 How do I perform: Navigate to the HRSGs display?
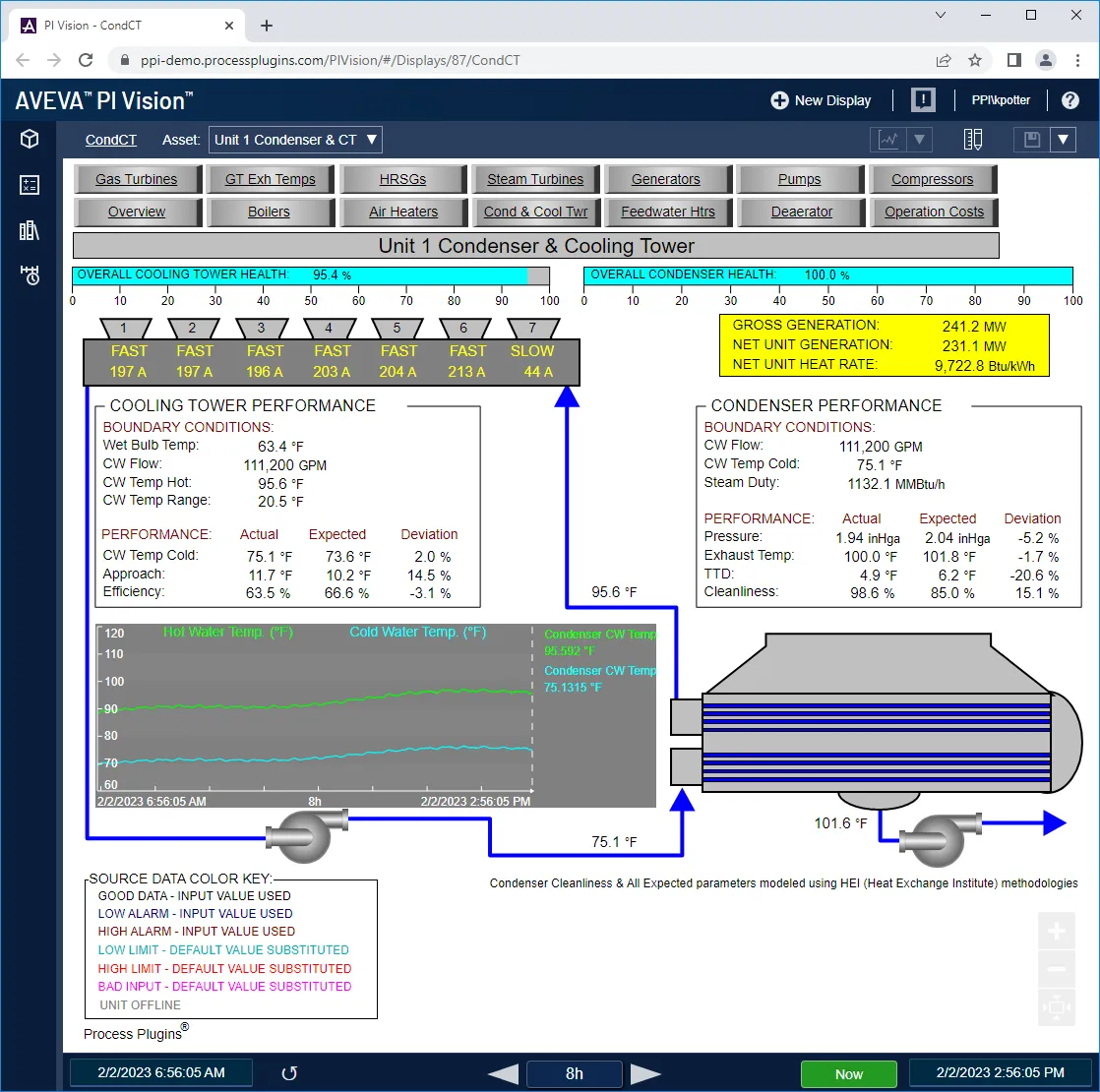(x=402, y=180)
